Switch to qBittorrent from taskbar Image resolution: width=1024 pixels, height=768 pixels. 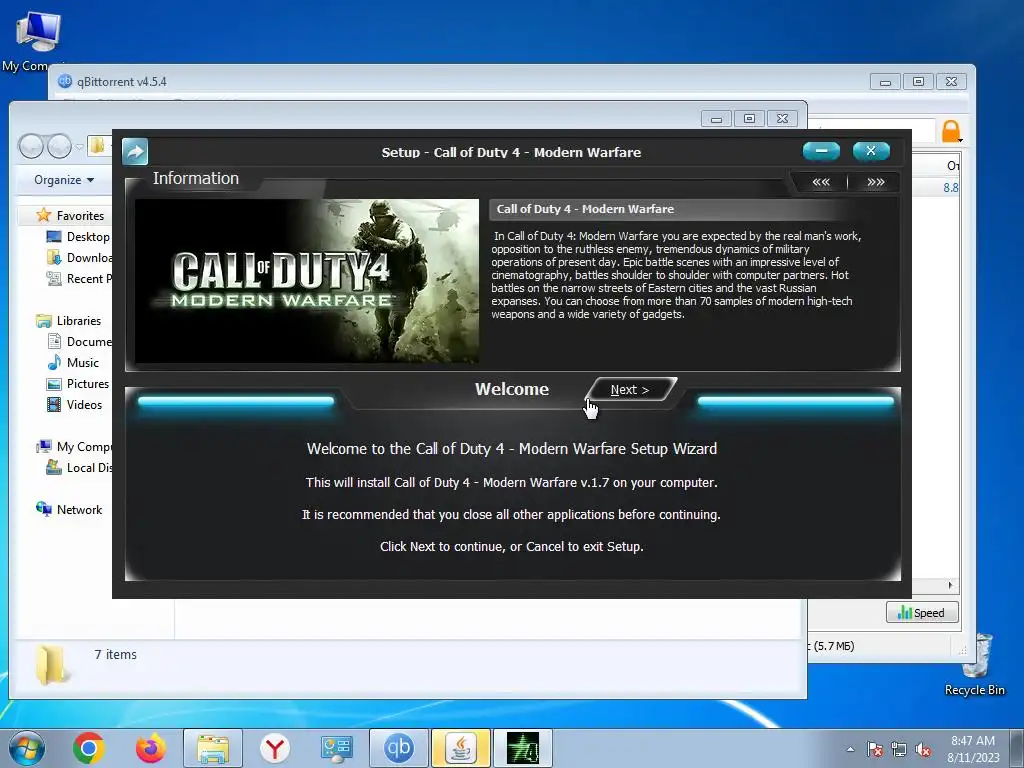point(398,748)
